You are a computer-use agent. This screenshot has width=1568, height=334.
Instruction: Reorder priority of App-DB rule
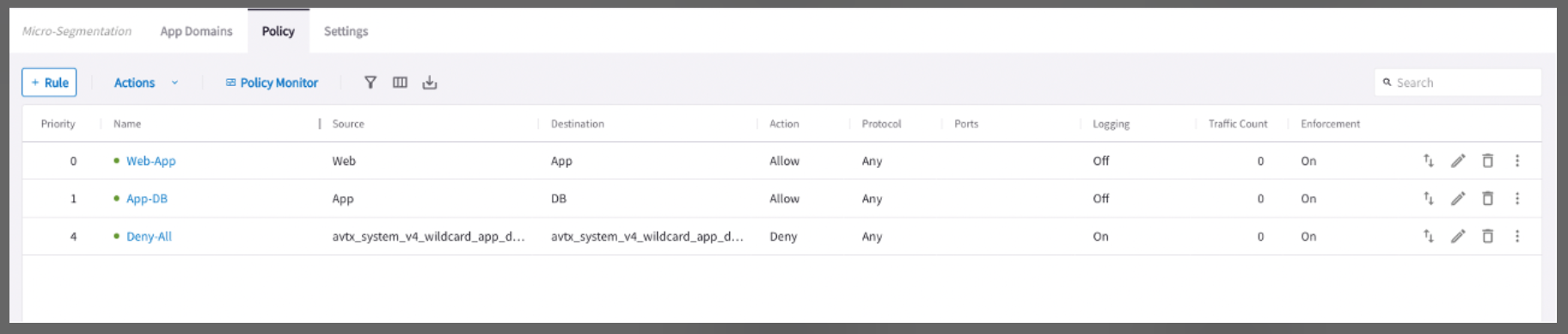1428,199
